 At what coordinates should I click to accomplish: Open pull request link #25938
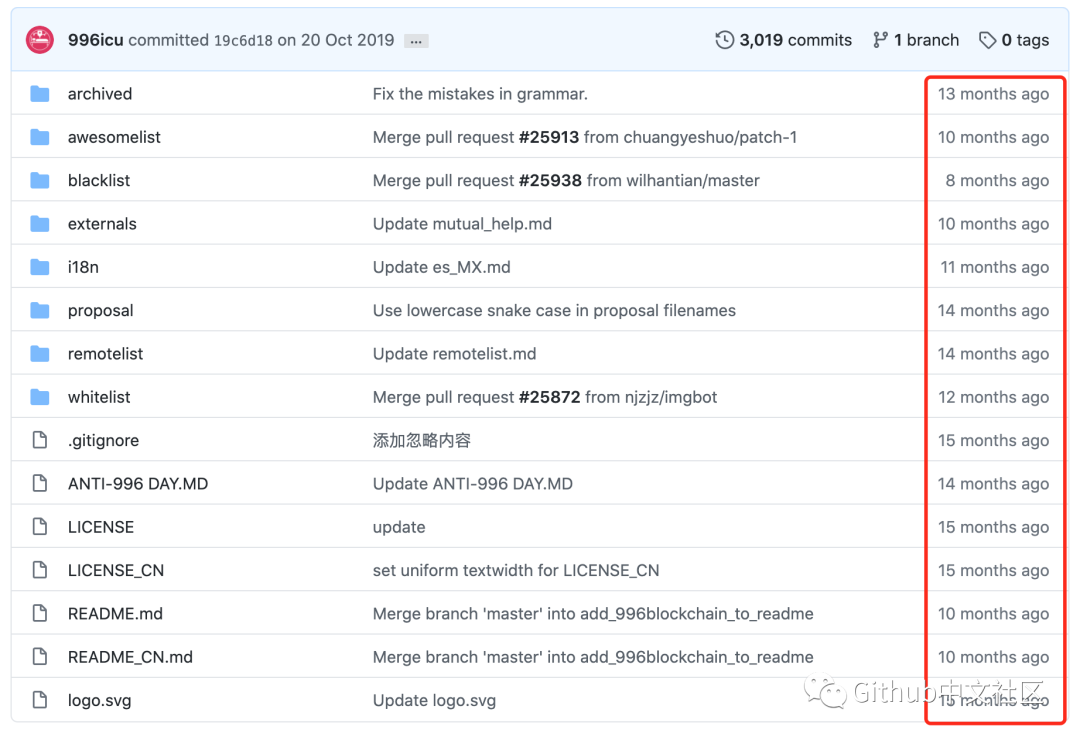550,180
